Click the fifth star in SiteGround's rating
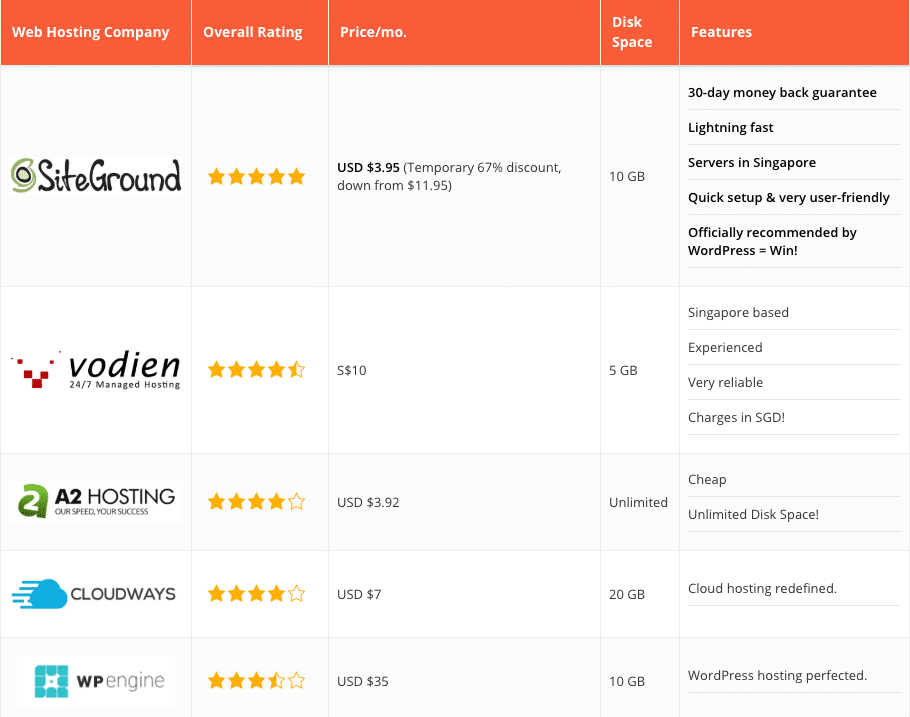 click(297, 176)
